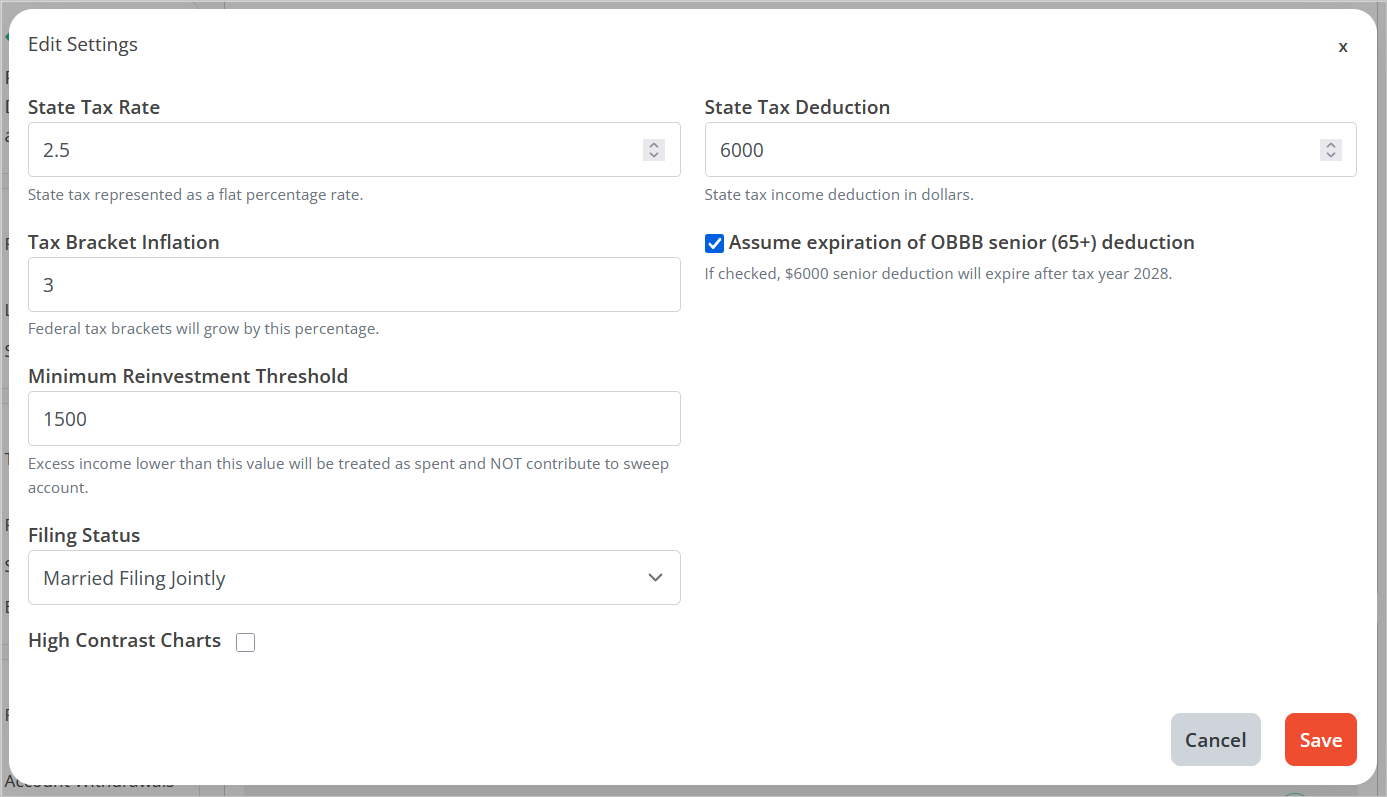Click the Filing Status label

pos(84,536)
